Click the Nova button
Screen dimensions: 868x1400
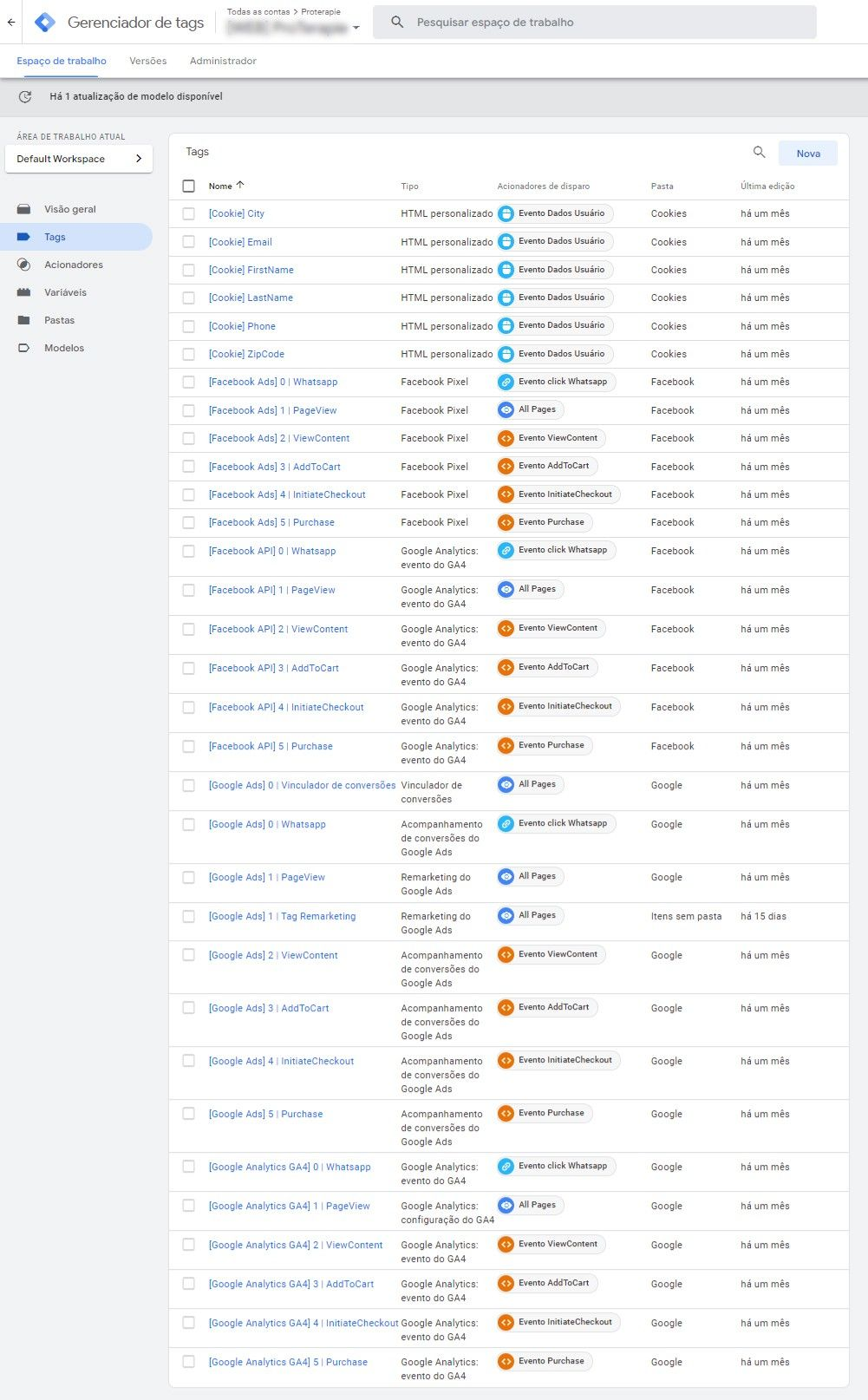807,154
